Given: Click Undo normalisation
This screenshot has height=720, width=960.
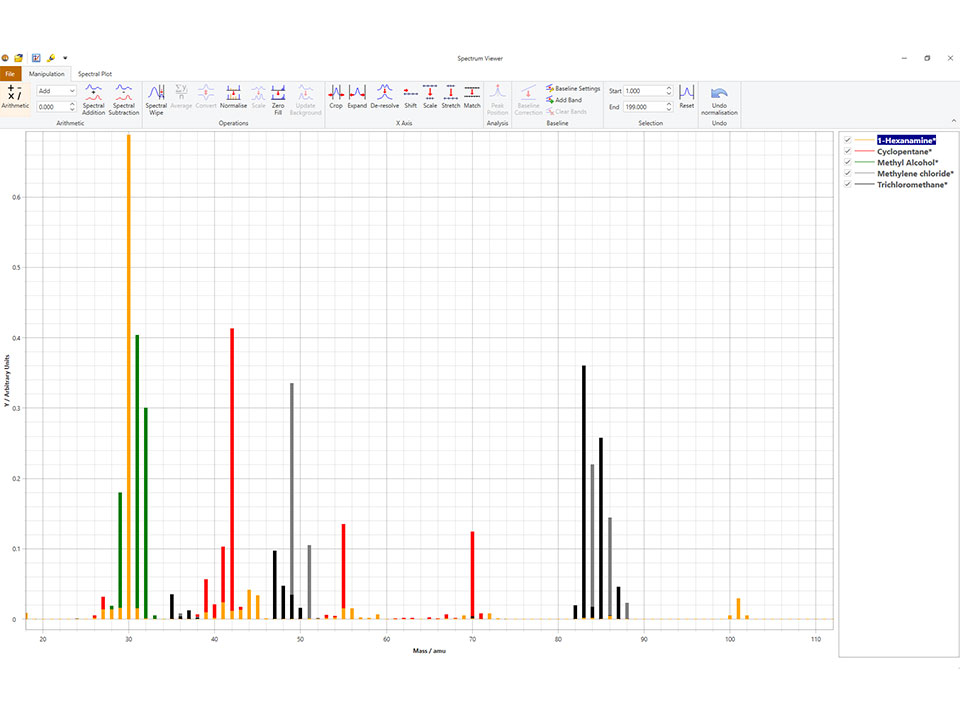Looking at the screenshot, I should pyautogui.click(x=719, y=100).
